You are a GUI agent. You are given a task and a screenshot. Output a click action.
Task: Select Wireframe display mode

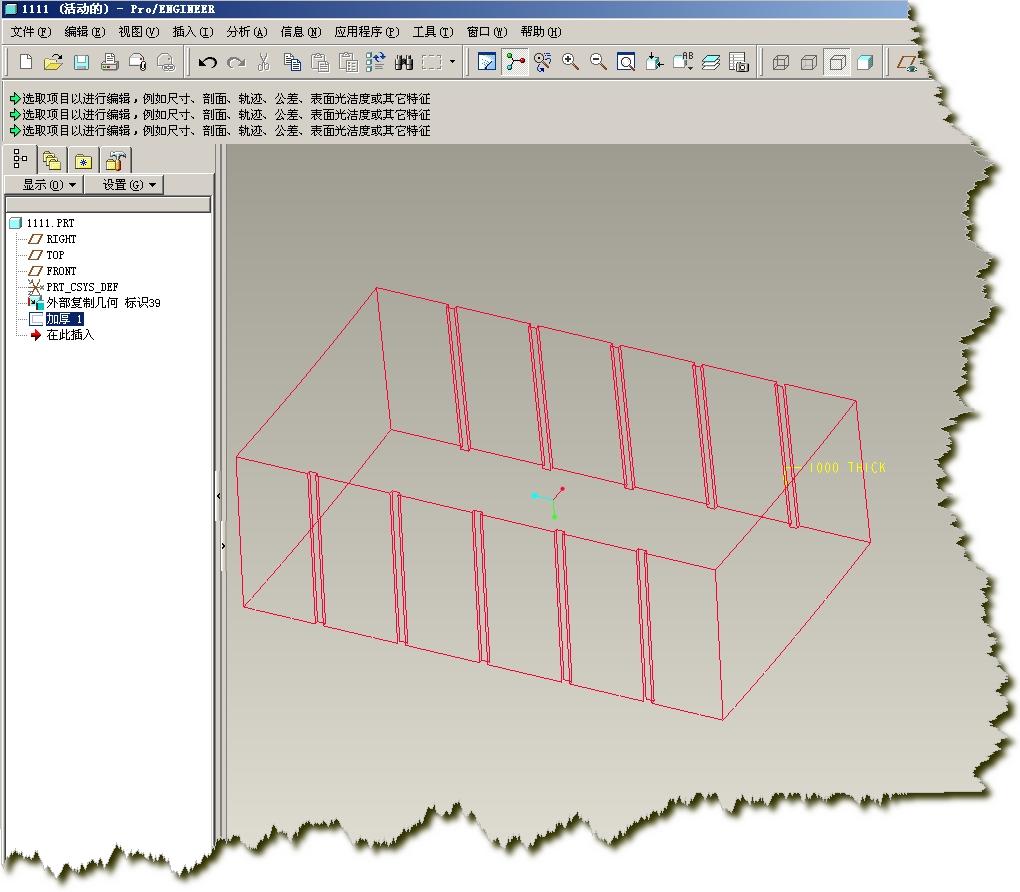[781, 62]
